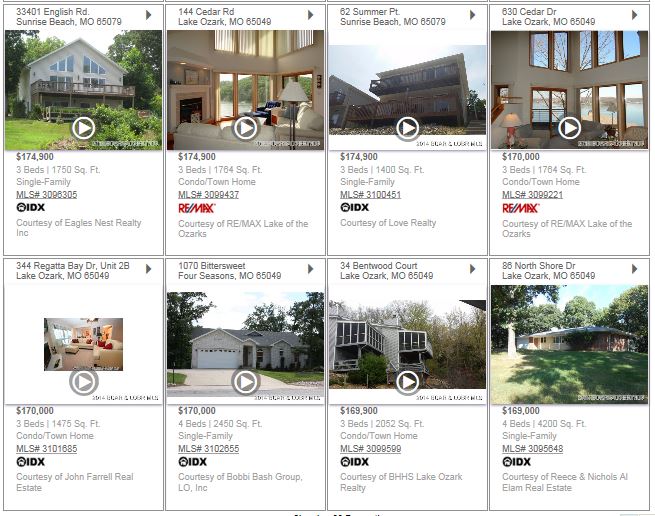Screen dimensions: 655x516
Task: Play video for 144 Cedar Rd listing
Action: (246, 128)
